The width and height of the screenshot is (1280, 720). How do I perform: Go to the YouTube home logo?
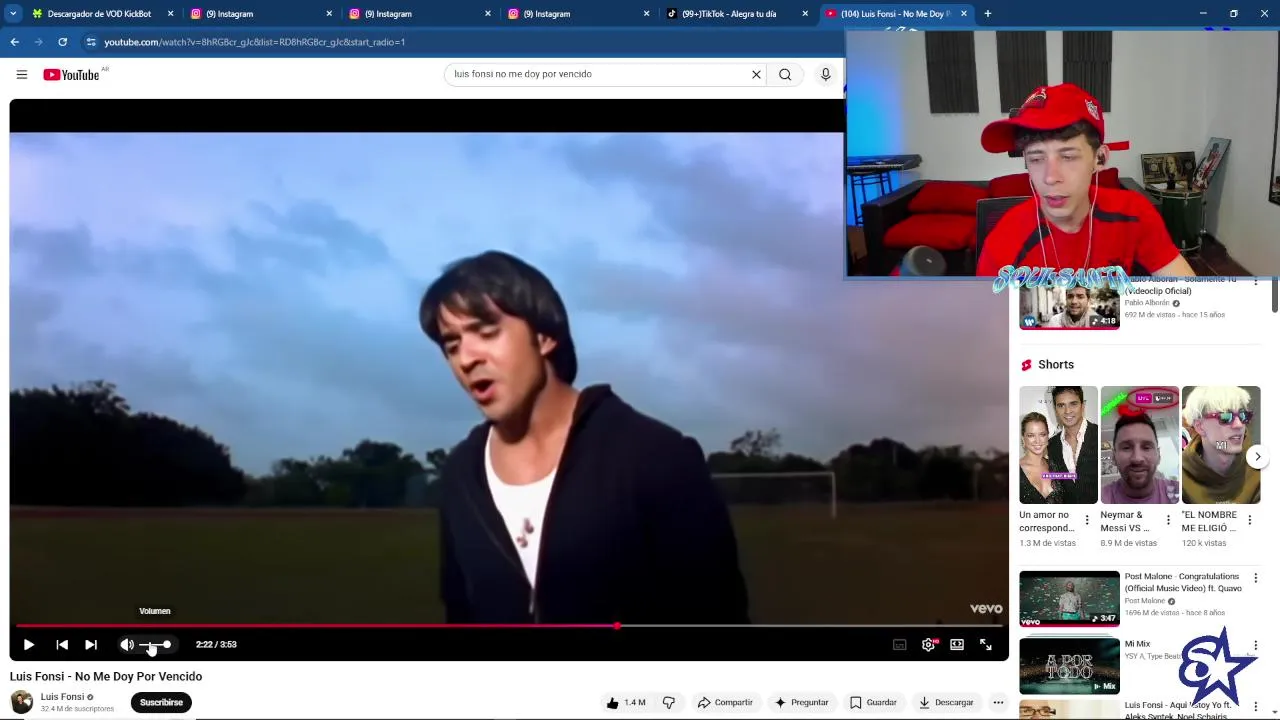71,75
